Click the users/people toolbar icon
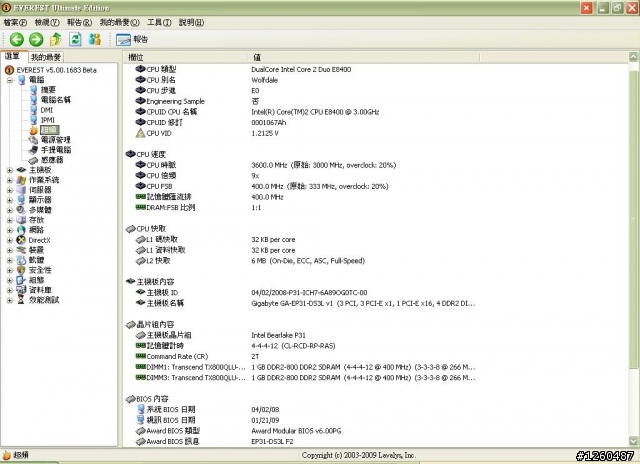Image resolution: width=640 pixels, height=464 pixels. coord(95,40)
